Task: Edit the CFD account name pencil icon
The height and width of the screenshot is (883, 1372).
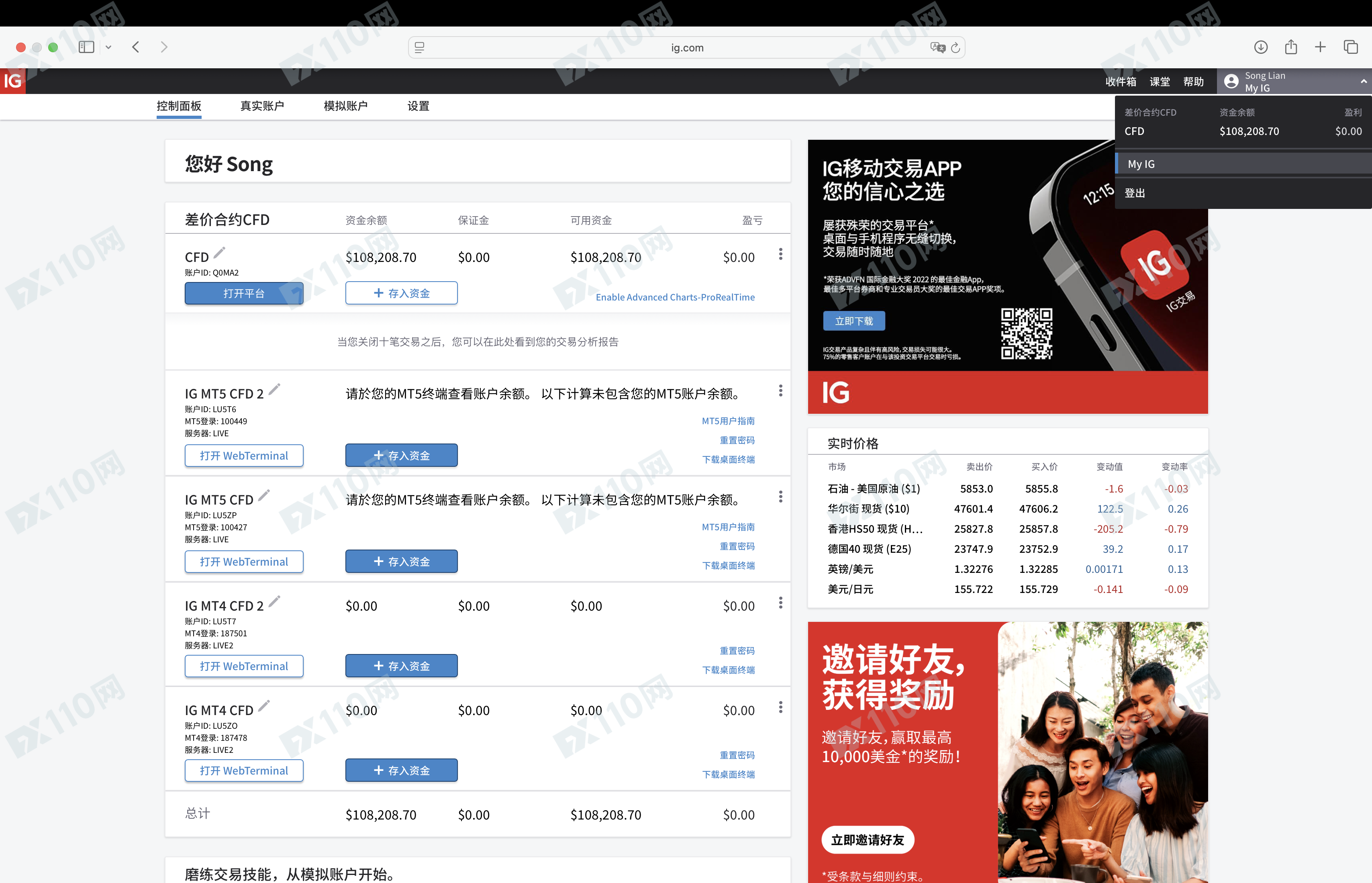Action: (220, 252)
